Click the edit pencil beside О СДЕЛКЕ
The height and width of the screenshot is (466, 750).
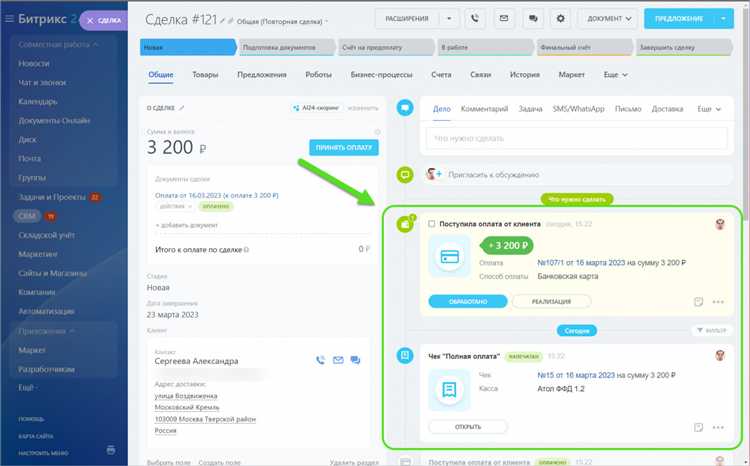[x=181, y=108]
